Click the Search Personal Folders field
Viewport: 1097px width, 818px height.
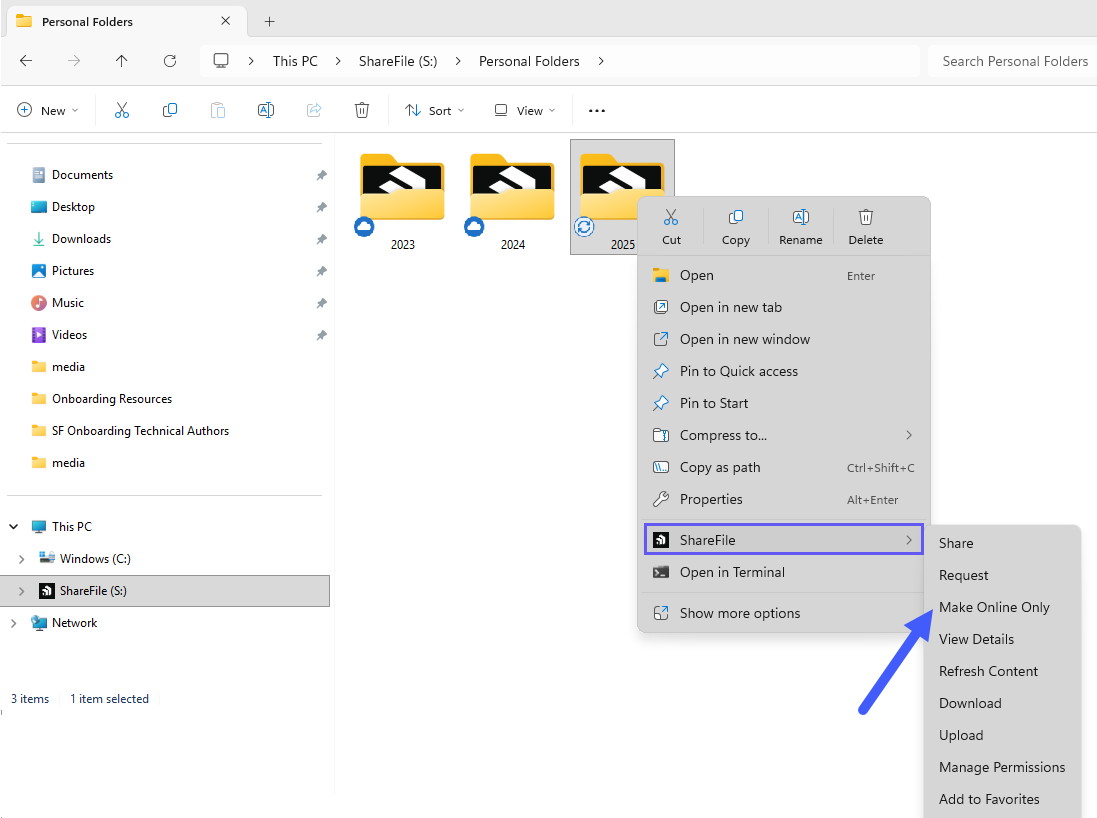coord(1012,61)
